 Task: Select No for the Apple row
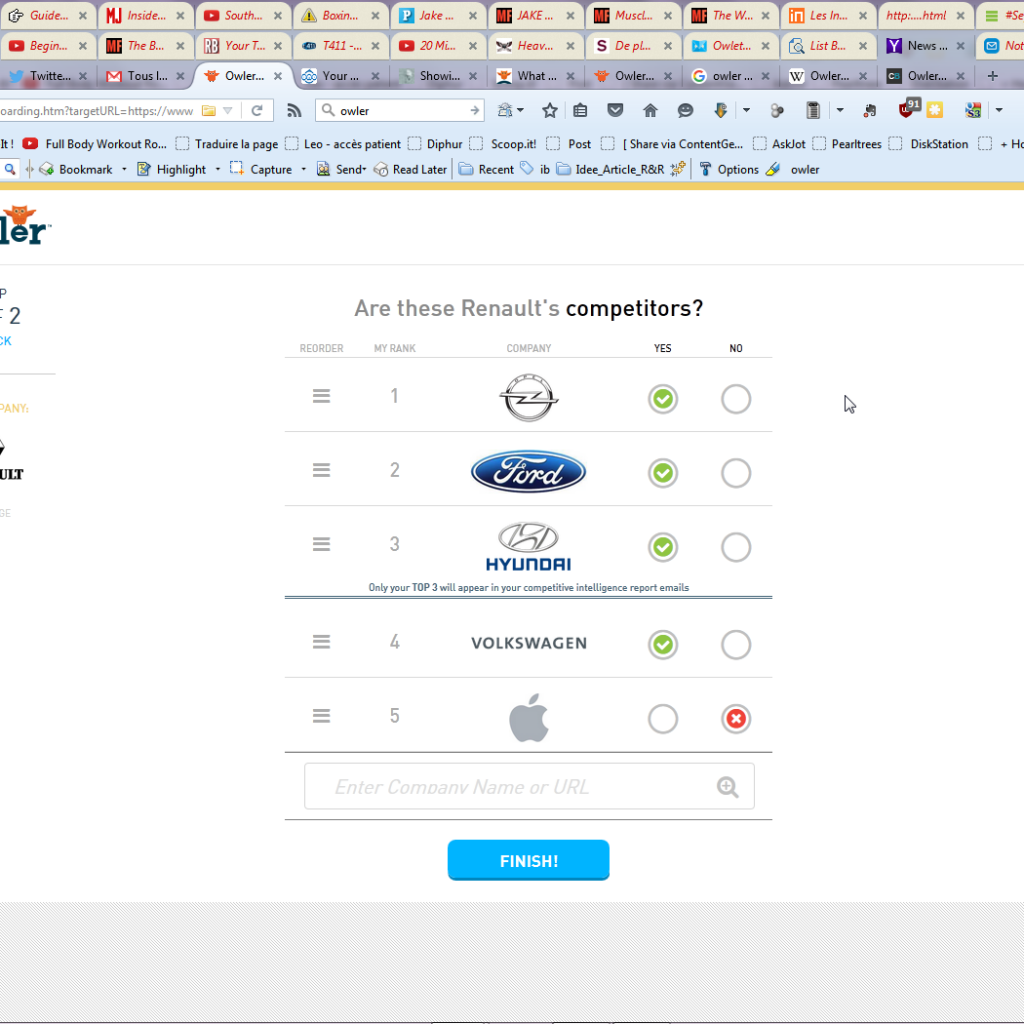(x=736, y=719)
